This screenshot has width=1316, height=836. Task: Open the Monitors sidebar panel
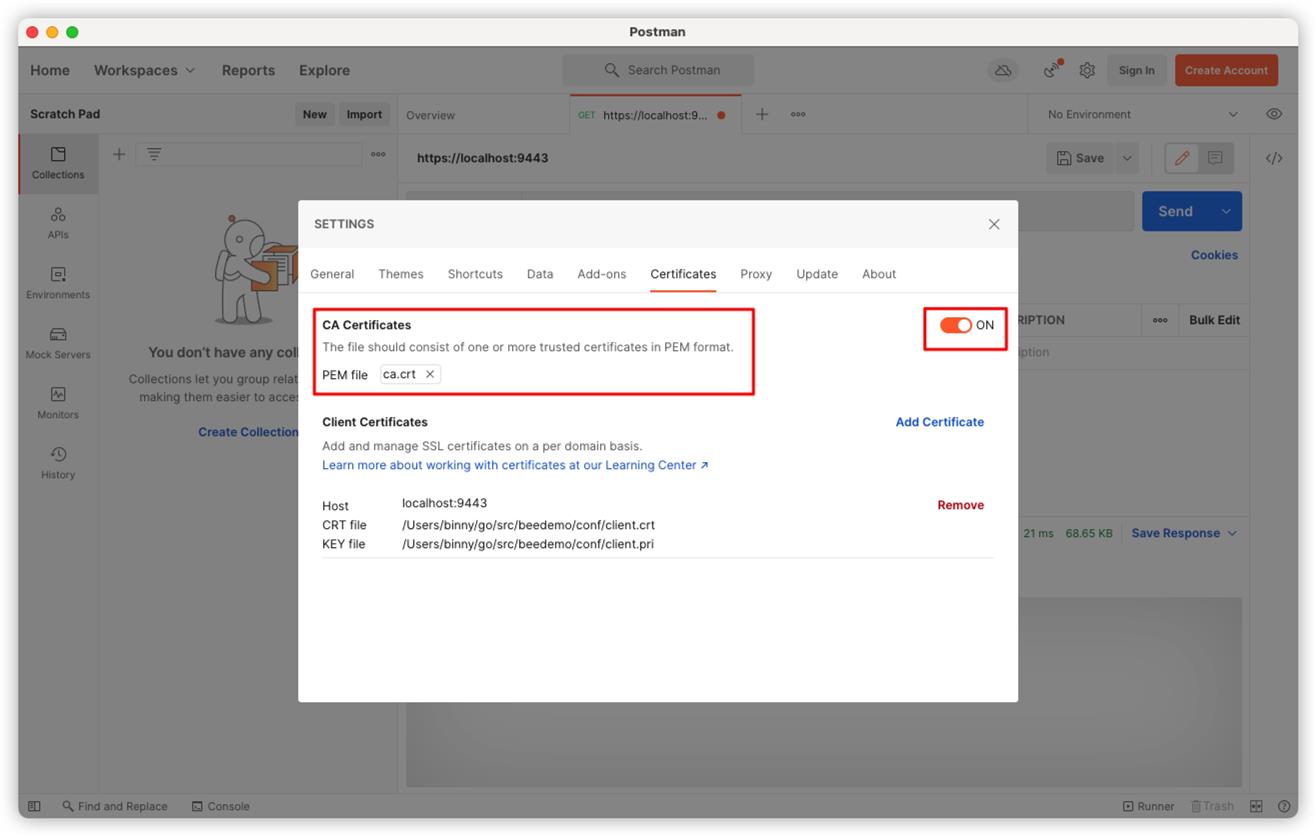coord(58,403)
